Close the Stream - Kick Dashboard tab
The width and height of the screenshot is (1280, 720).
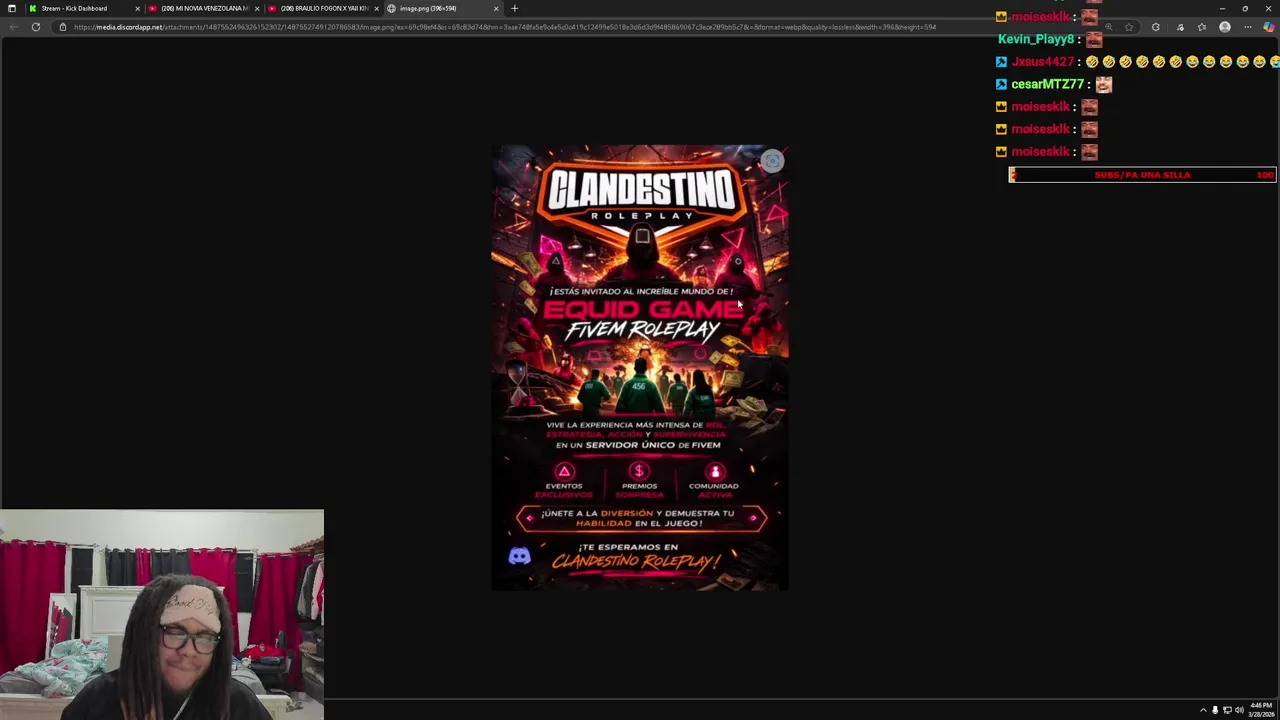click(x=137, y=8)
